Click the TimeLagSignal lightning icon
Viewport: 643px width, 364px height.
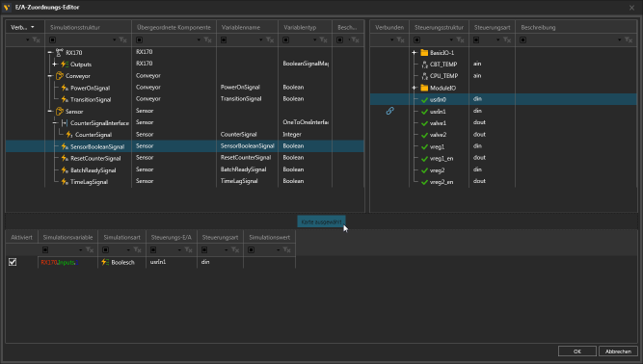pos(64,182)
